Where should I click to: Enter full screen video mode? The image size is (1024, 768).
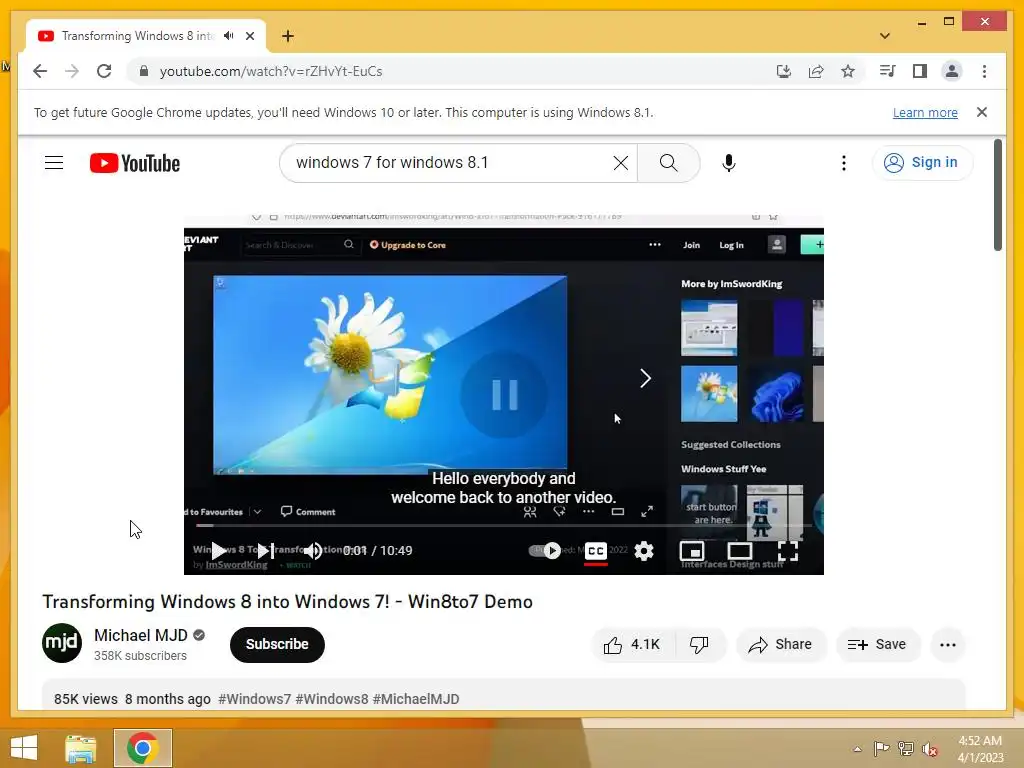(788, 551)
